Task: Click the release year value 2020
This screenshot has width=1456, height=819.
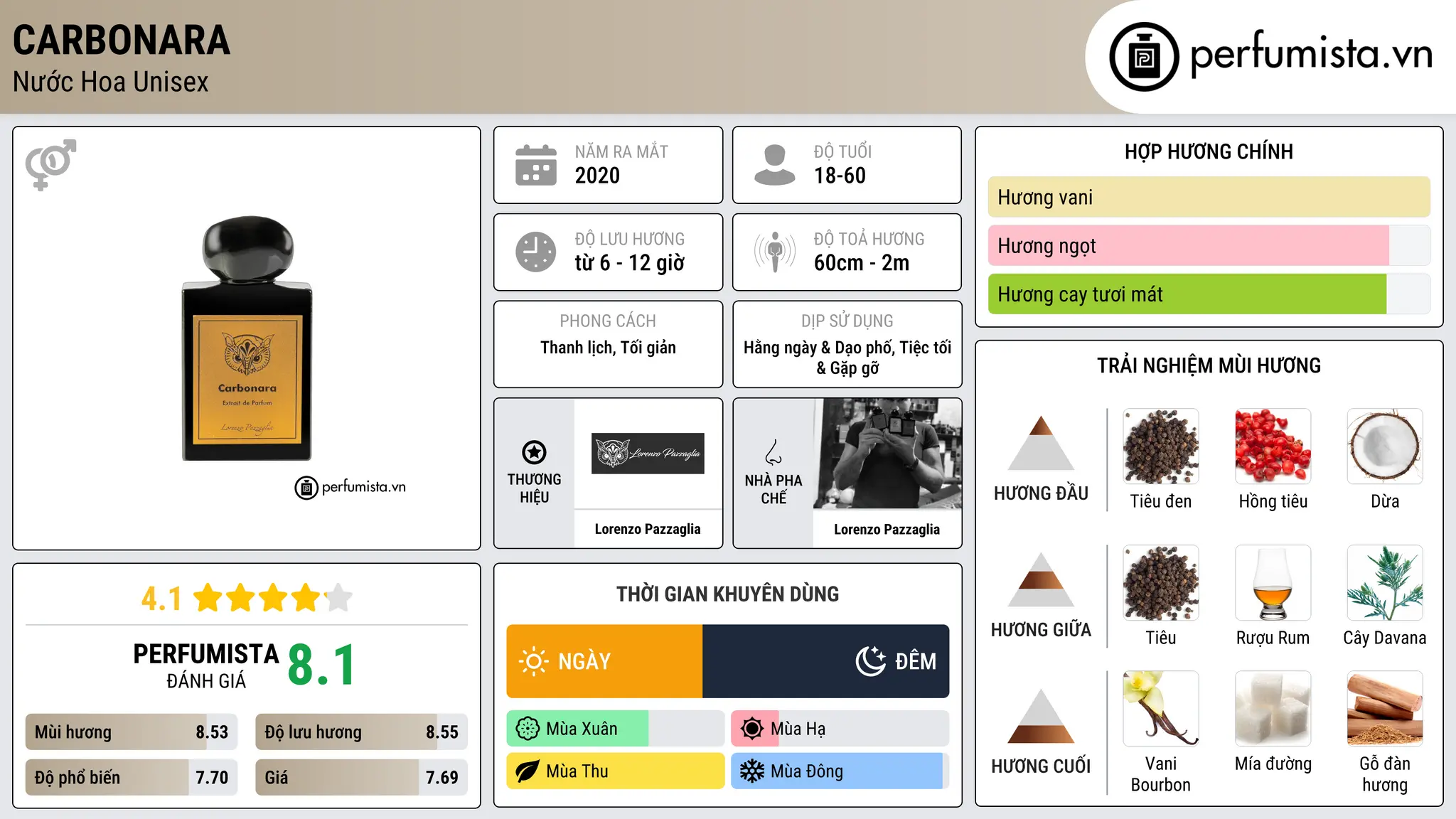Action: (597, 176)
